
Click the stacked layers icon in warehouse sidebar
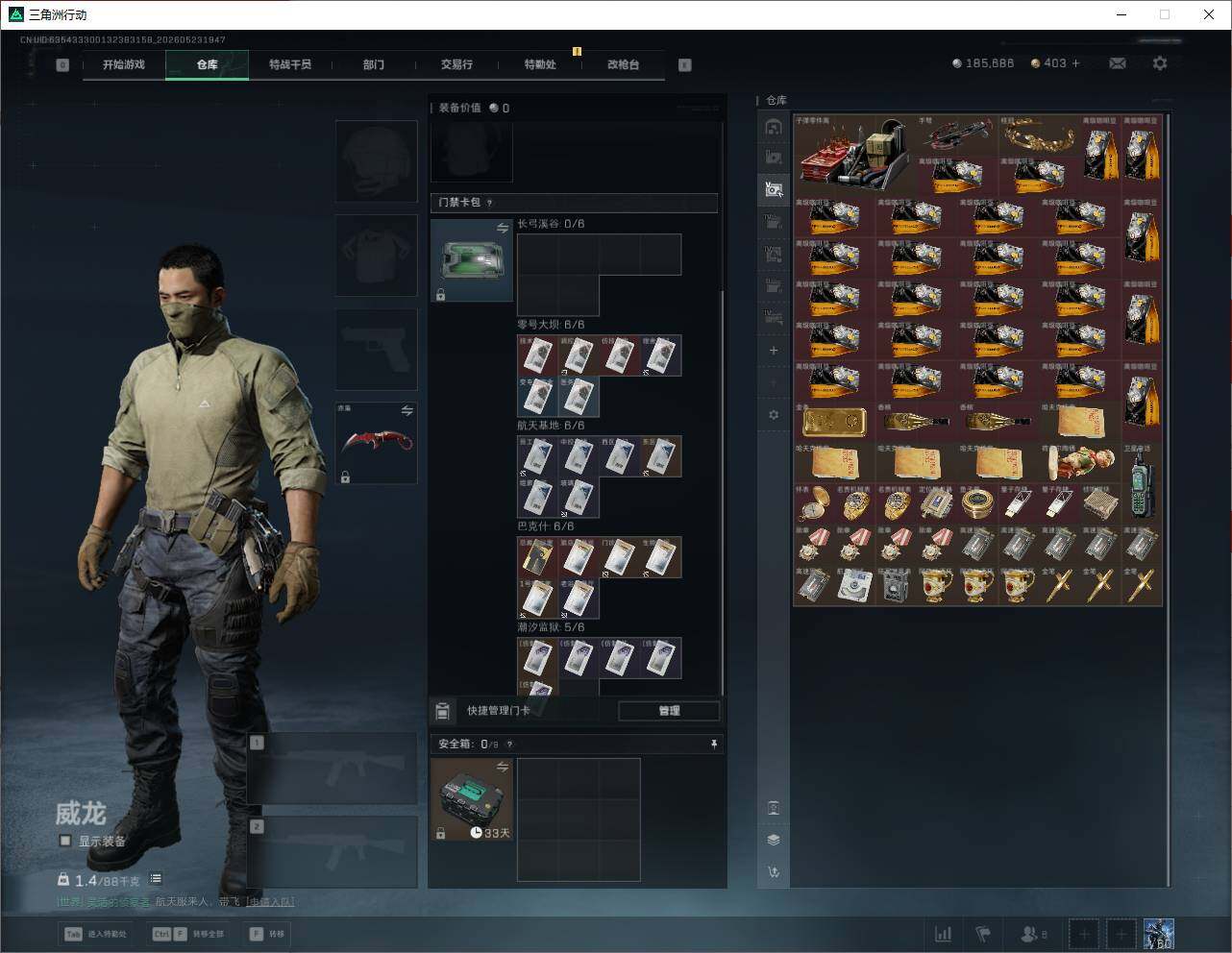(x=774, y=840)
